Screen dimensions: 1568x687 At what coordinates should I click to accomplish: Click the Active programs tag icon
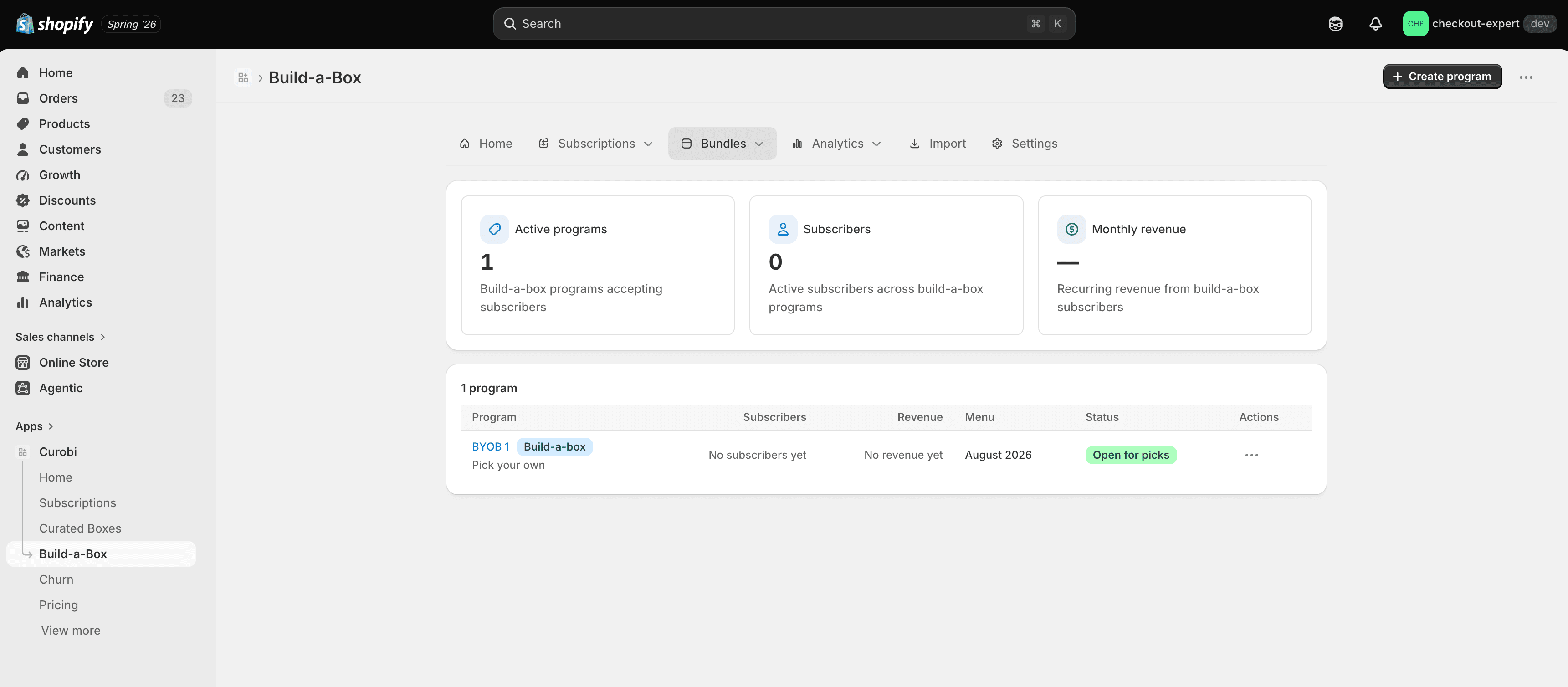coord(494,230)
